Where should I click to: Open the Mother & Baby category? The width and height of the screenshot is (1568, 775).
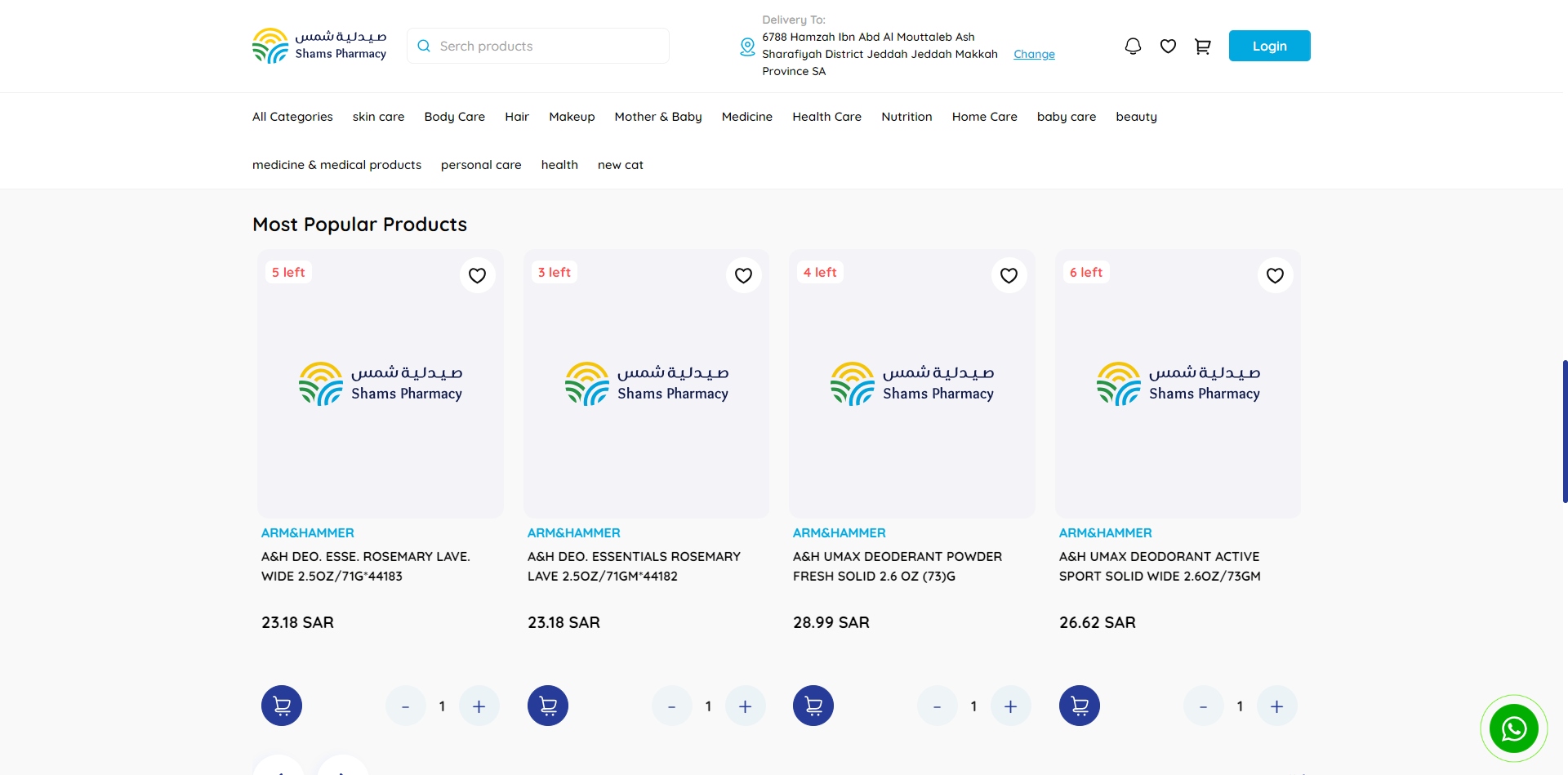pos(658,117)
